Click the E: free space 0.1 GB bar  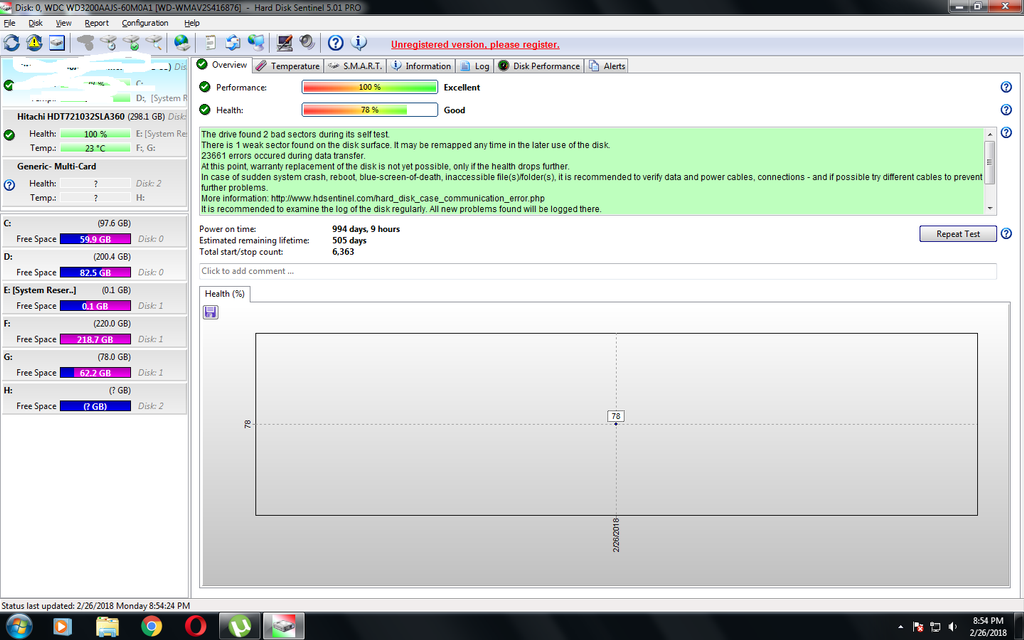point(95,306)
